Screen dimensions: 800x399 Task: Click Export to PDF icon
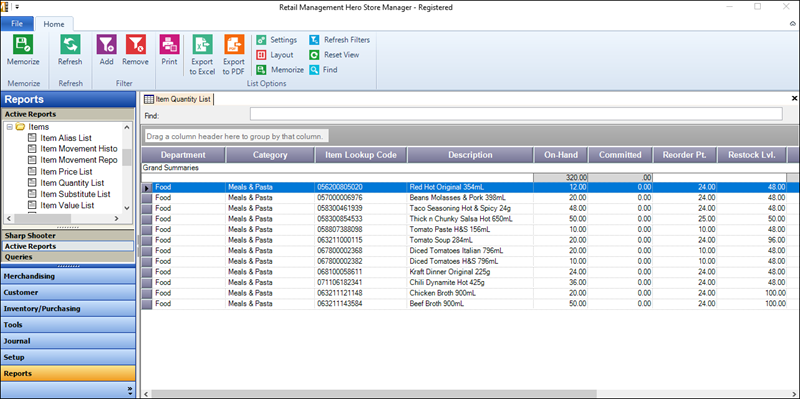click(x=234, y=45)
